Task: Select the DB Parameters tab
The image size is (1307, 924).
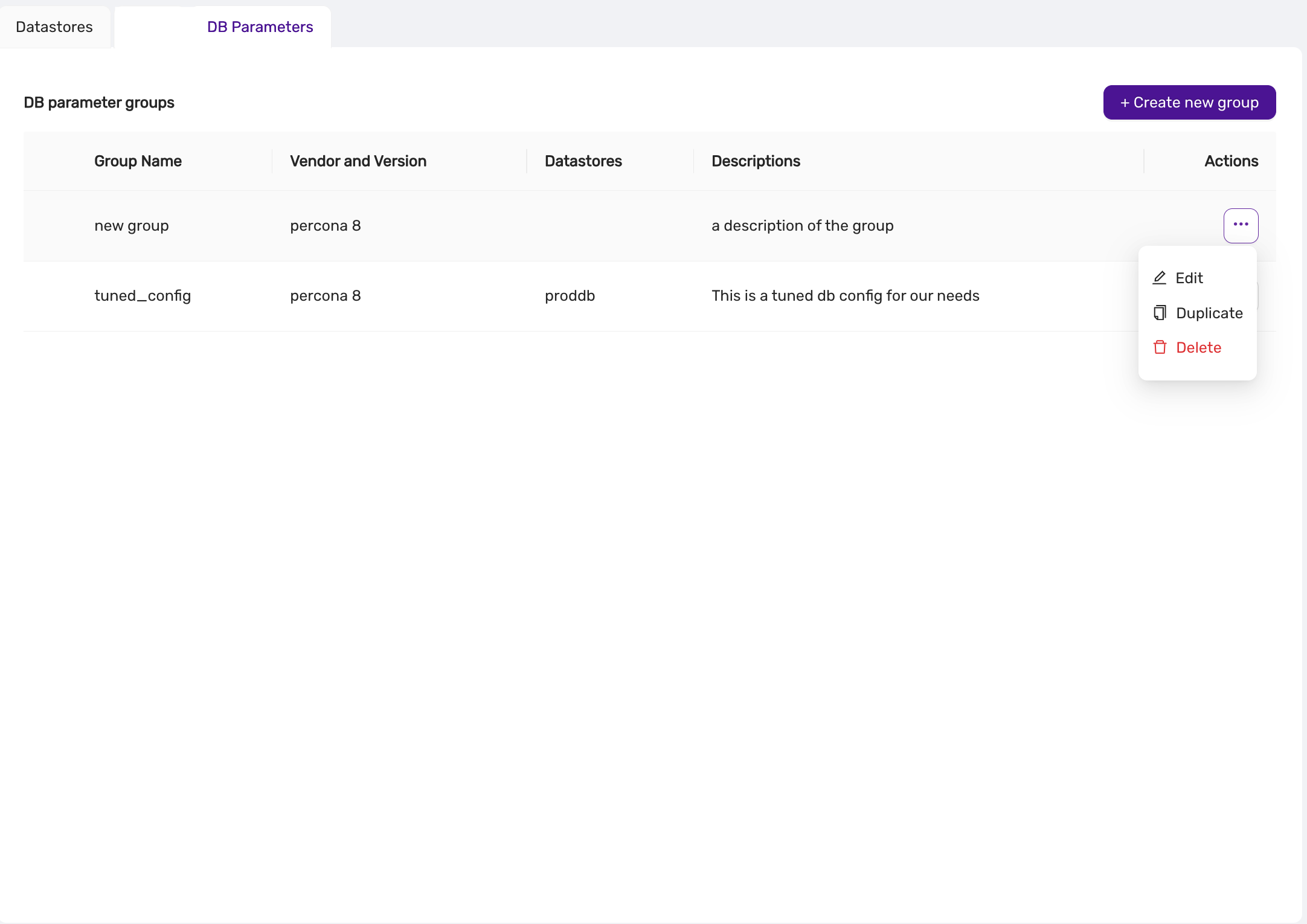Action: click(x=260, y=27)
